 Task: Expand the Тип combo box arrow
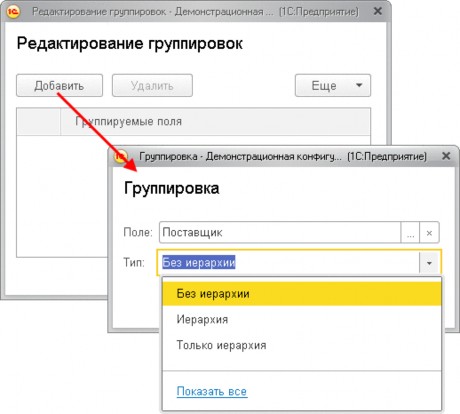tap(429, 263)
